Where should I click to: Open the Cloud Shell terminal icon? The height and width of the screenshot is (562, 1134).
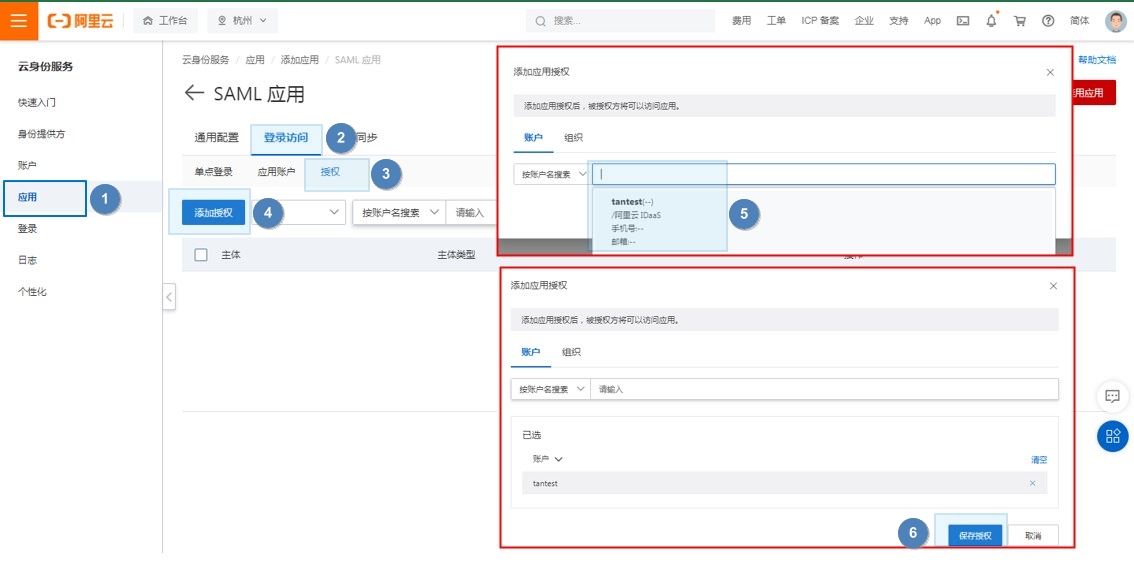963,21
